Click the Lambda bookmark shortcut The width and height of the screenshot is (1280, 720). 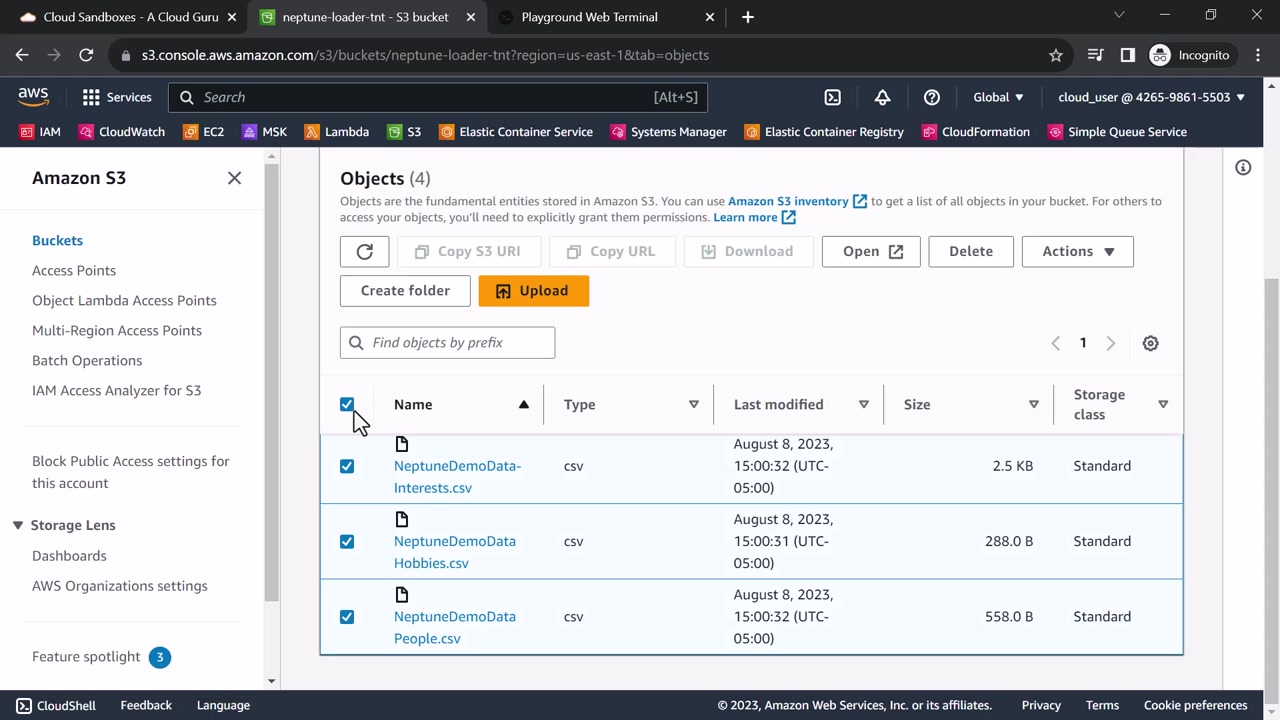[x=336, y=132]
